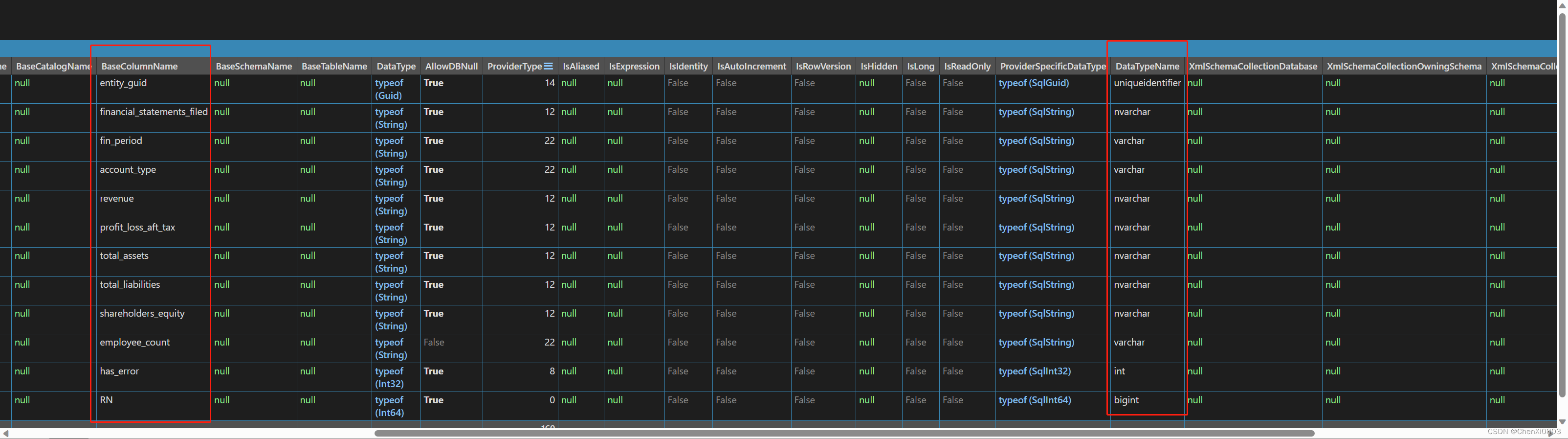
Task: Click the IsAutoIncrement column header
Action: [x=751, y=67]
